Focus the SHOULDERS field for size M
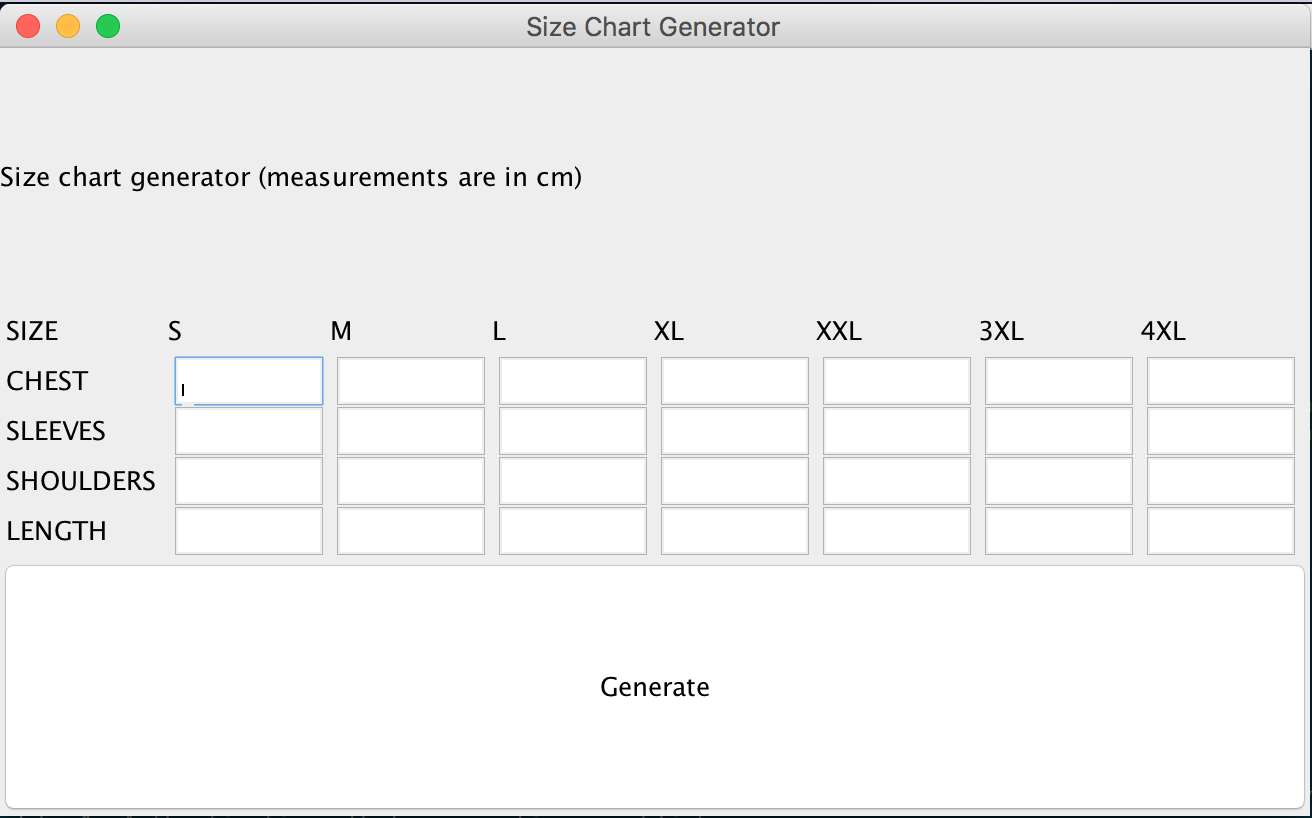1312x818 pixels. click(x=411, y=481)
